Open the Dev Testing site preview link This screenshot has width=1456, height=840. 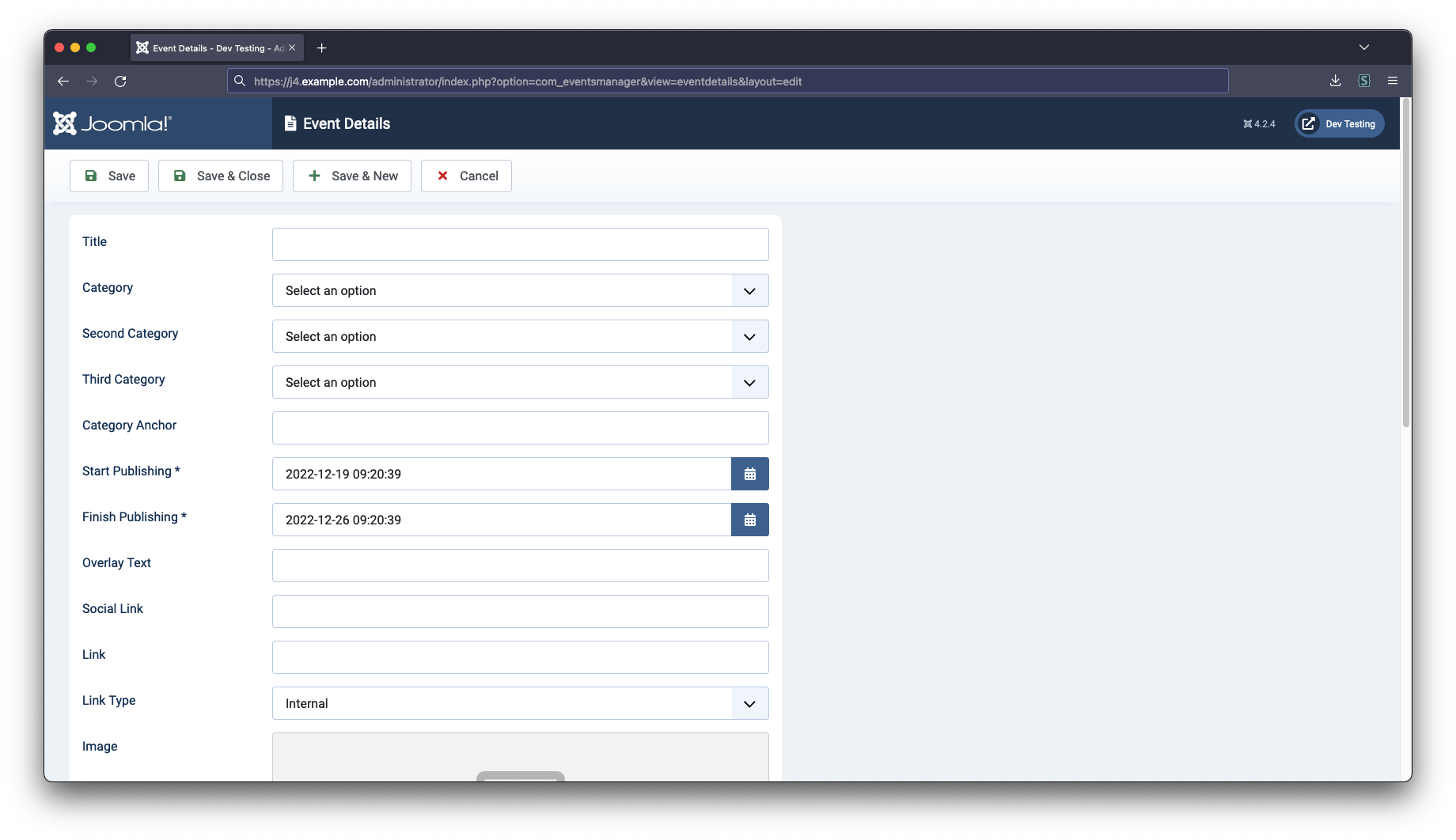click(x=1339, y=123)
